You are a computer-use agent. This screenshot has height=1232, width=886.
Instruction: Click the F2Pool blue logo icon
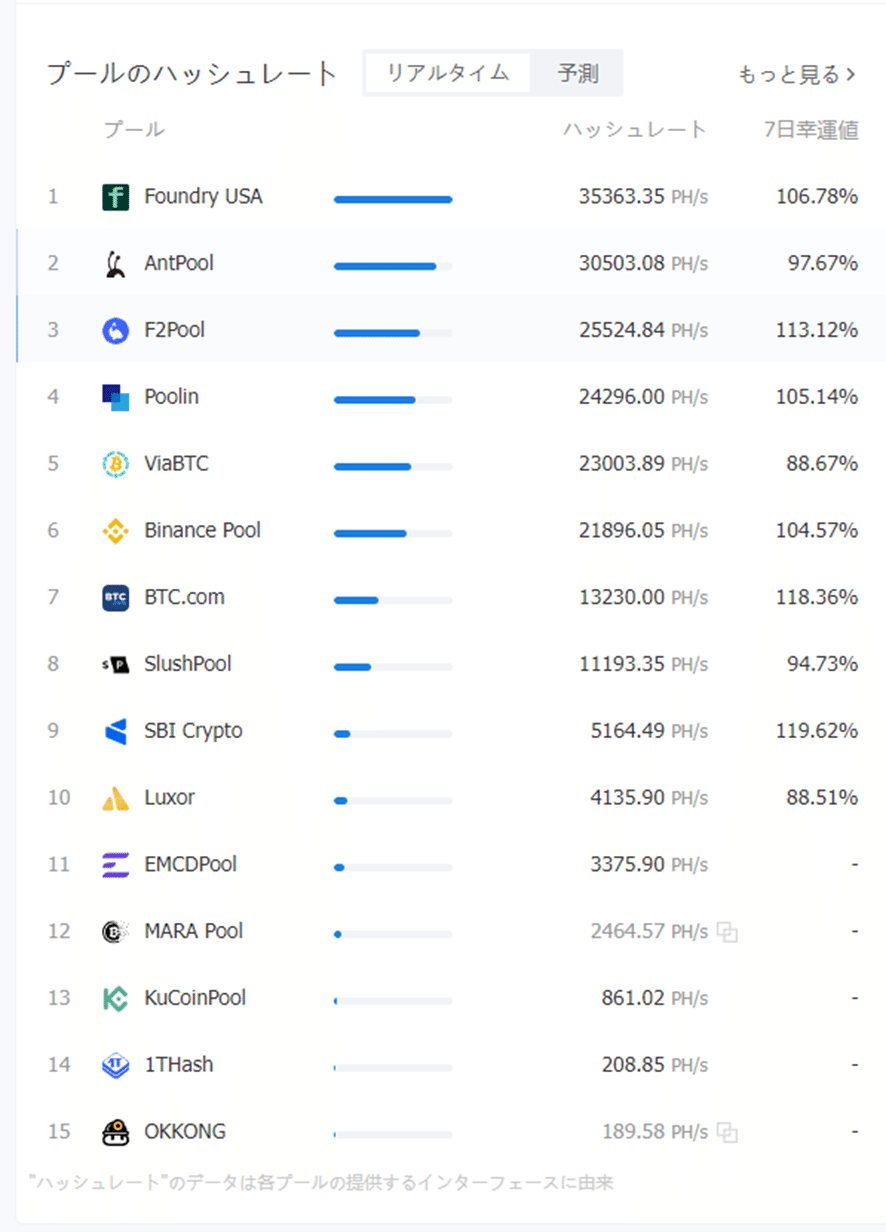pos(116,330)
